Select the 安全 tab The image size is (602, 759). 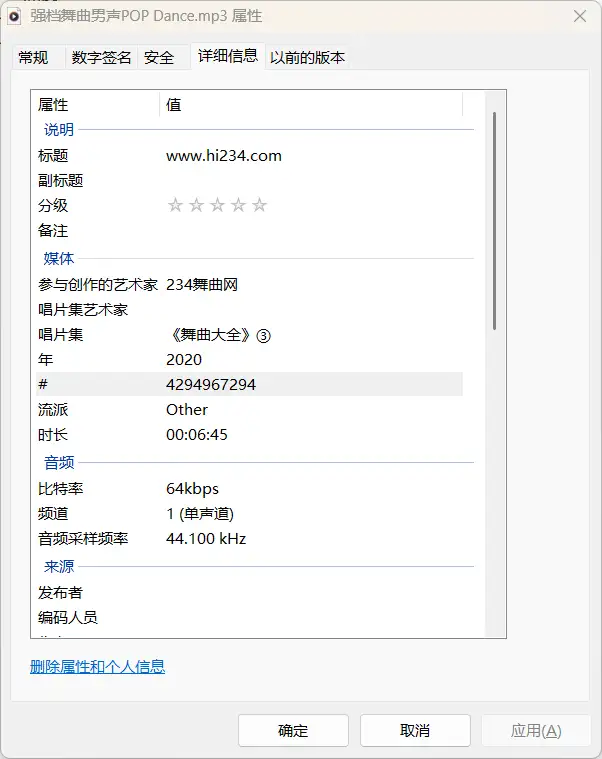pyautogui.click(x=159, y=58)
